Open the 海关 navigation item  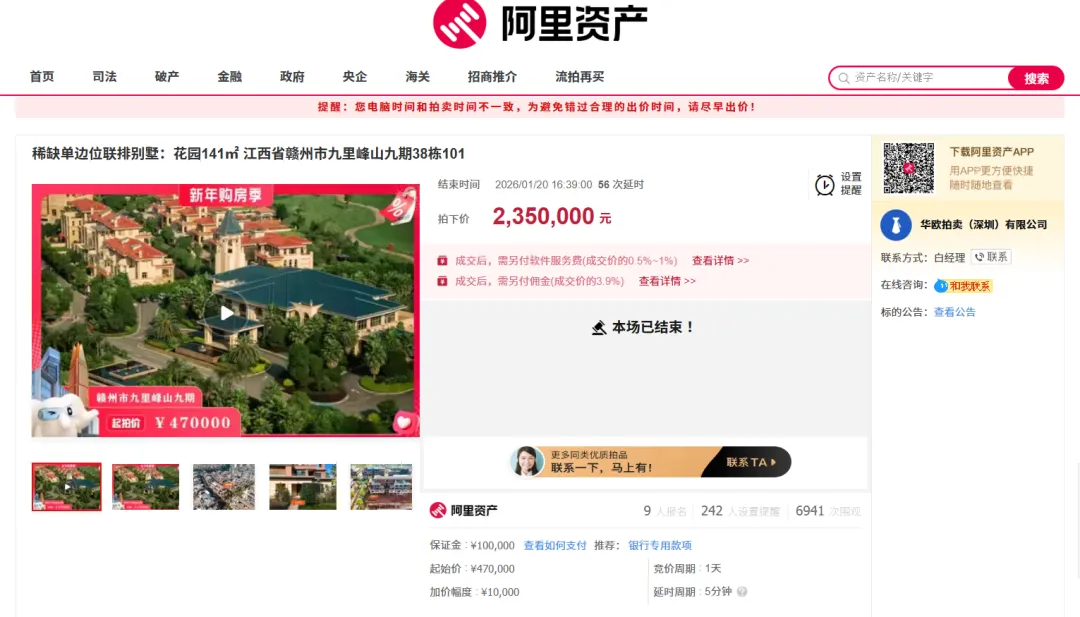coord(418,76)
